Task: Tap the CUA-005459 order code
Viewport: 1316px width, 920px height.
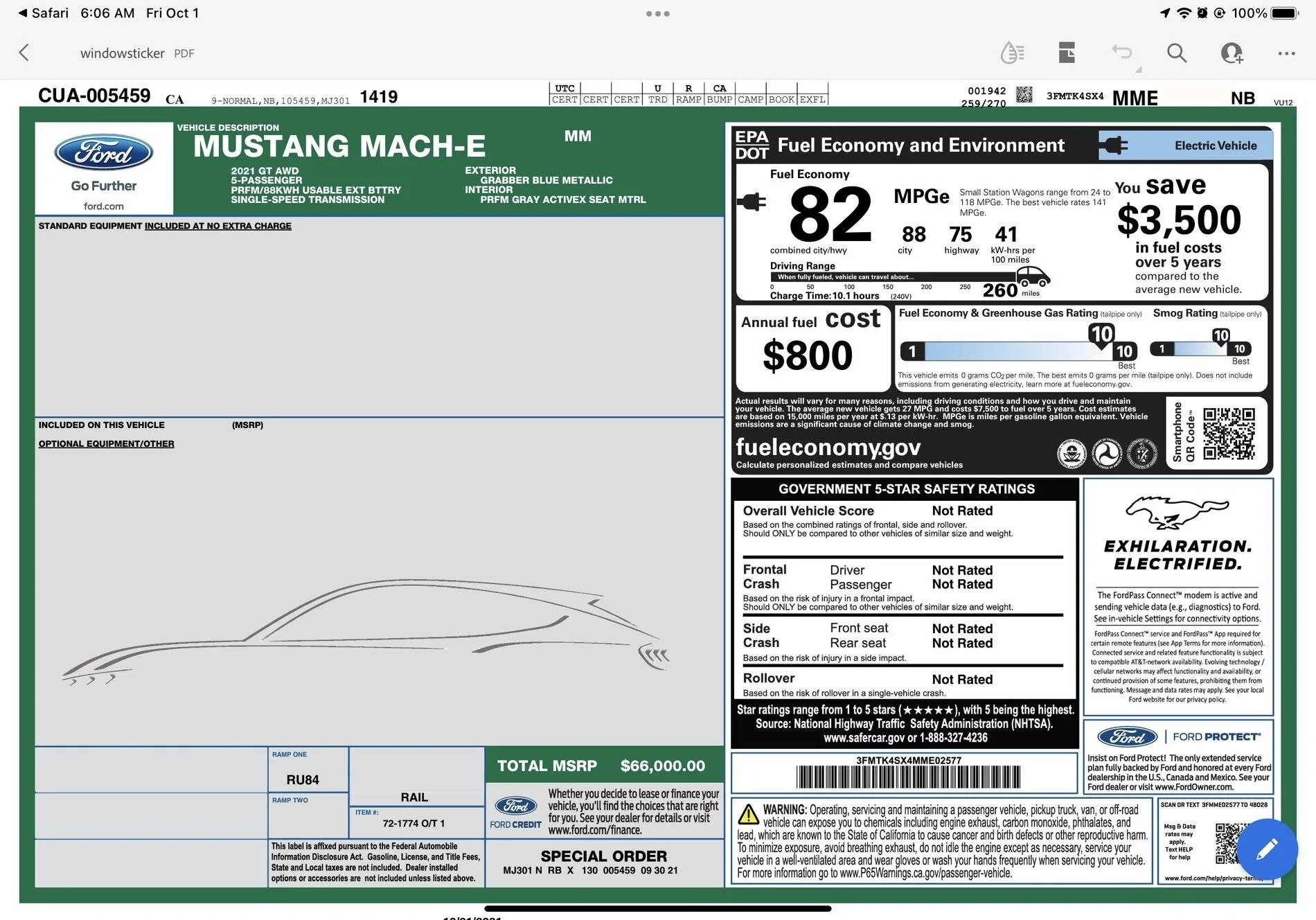Action: click(x=94, y=96)
